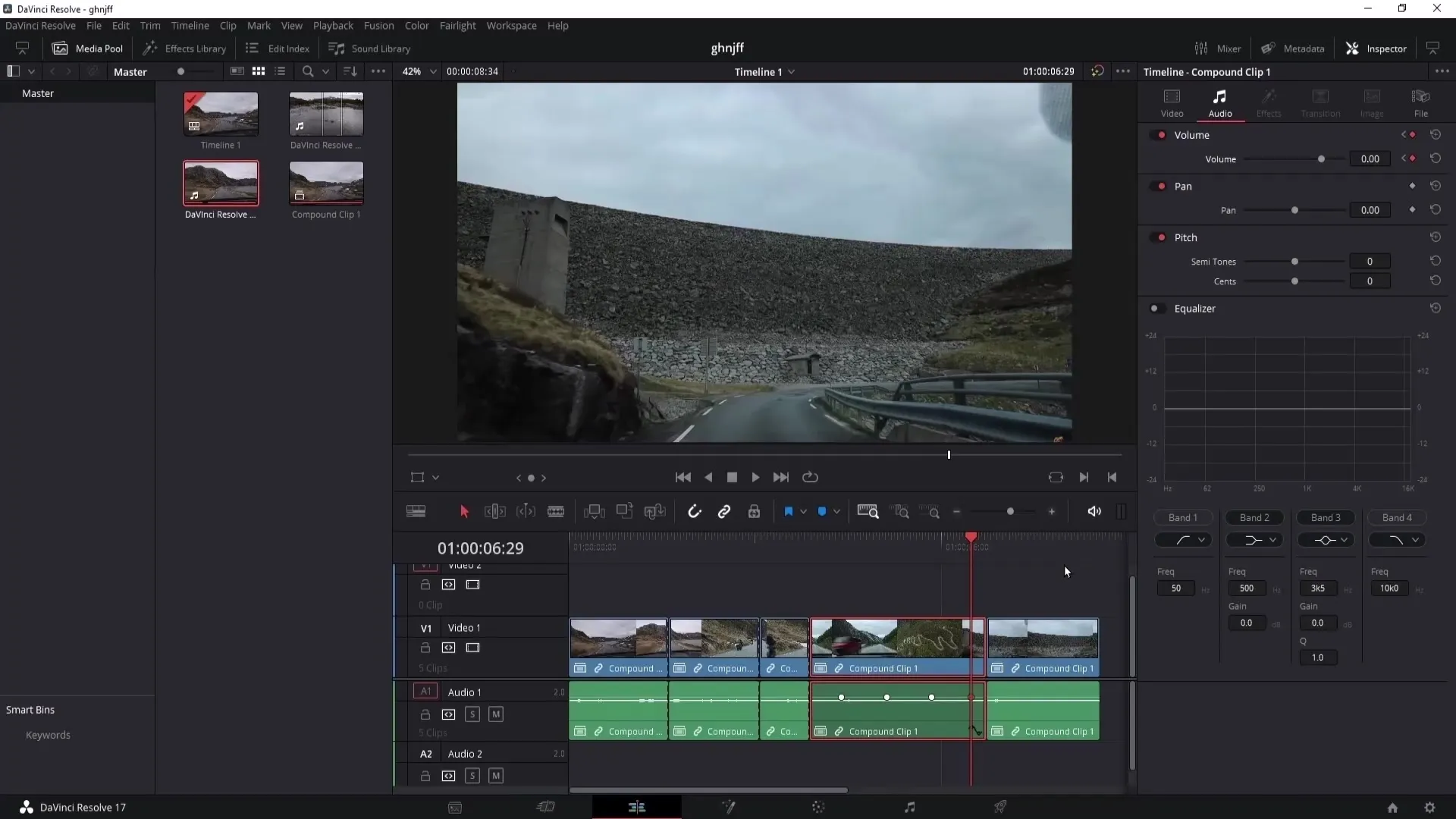
Task: Click the Flag marker icon in toolbar
Action: click(x=789, y=511)
